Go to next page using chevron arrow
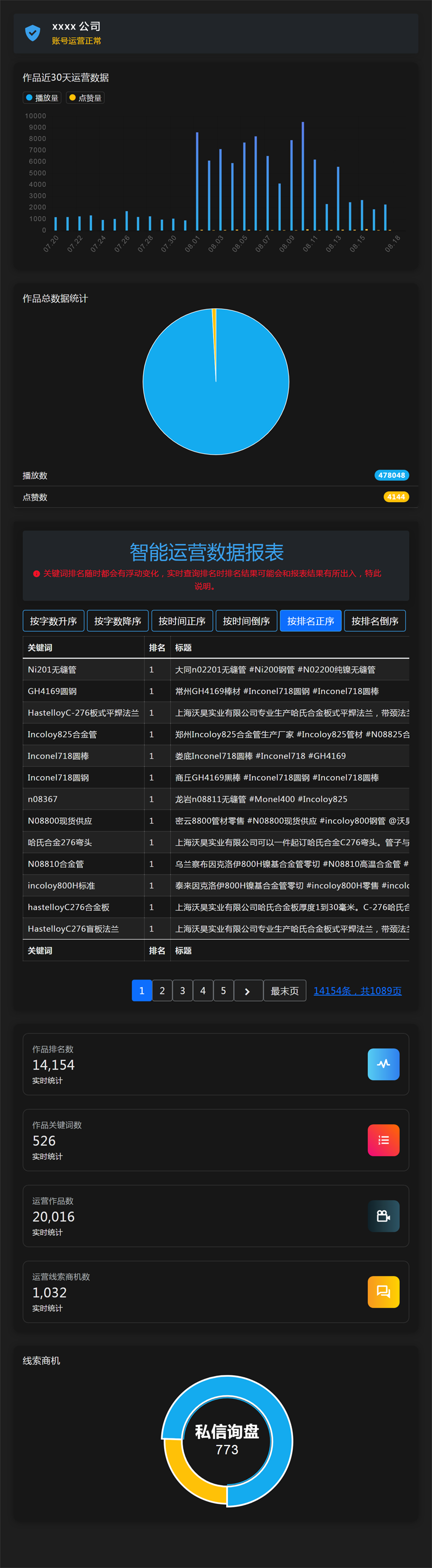432x1568 pixels. (248, 990)
